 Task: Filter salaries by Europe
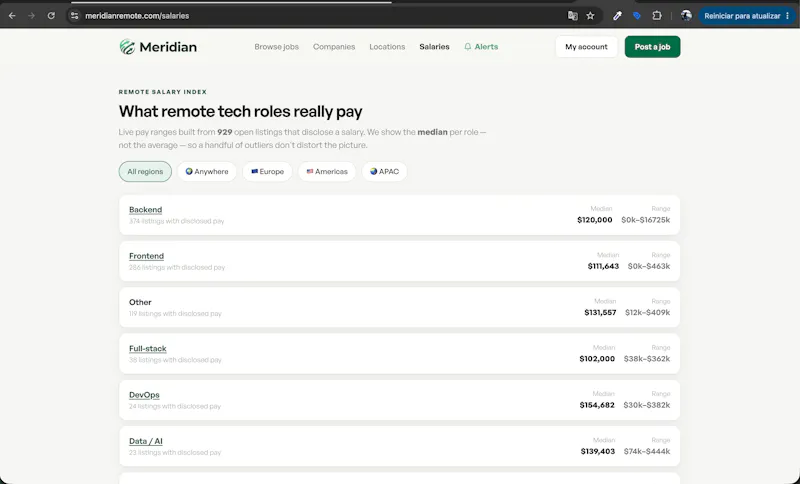[267, 172]
